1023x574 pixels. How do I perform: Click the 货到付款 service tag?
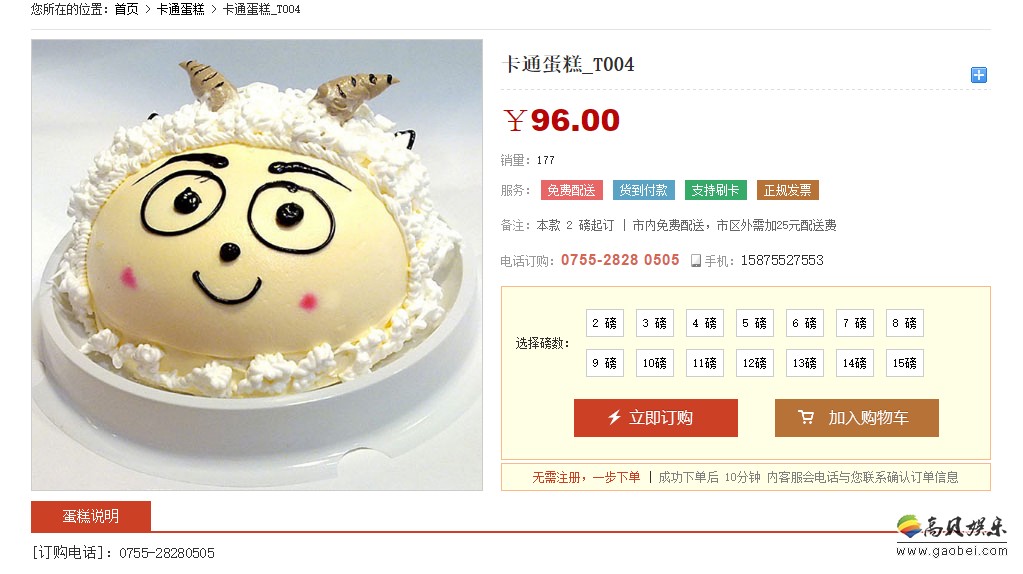coord(643,190)
